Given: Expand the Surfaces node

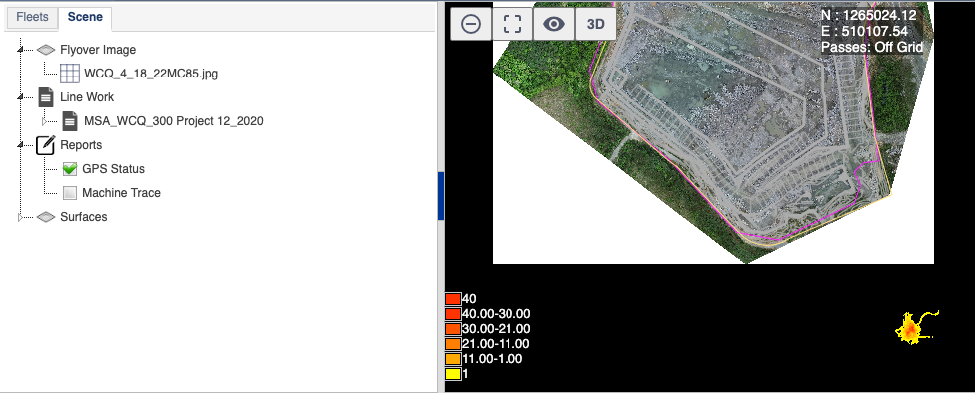Looking at the screenshot, I should pos(21,217).
